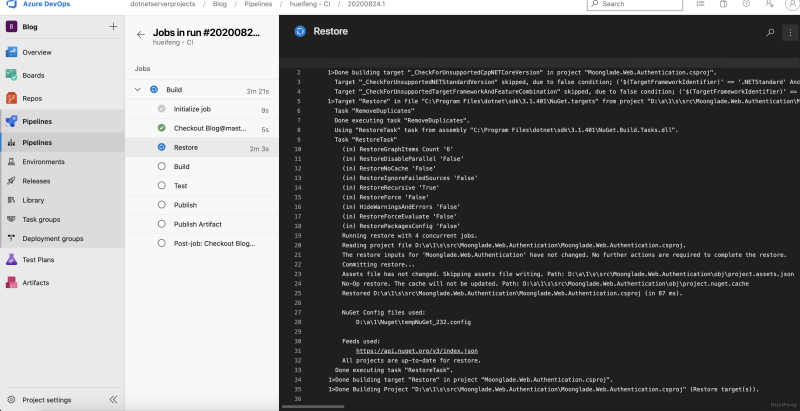Open Artifacts in the sidebar
Image resolution: width=800 pixels, height=411 pixels.
[x=36, y=282]
